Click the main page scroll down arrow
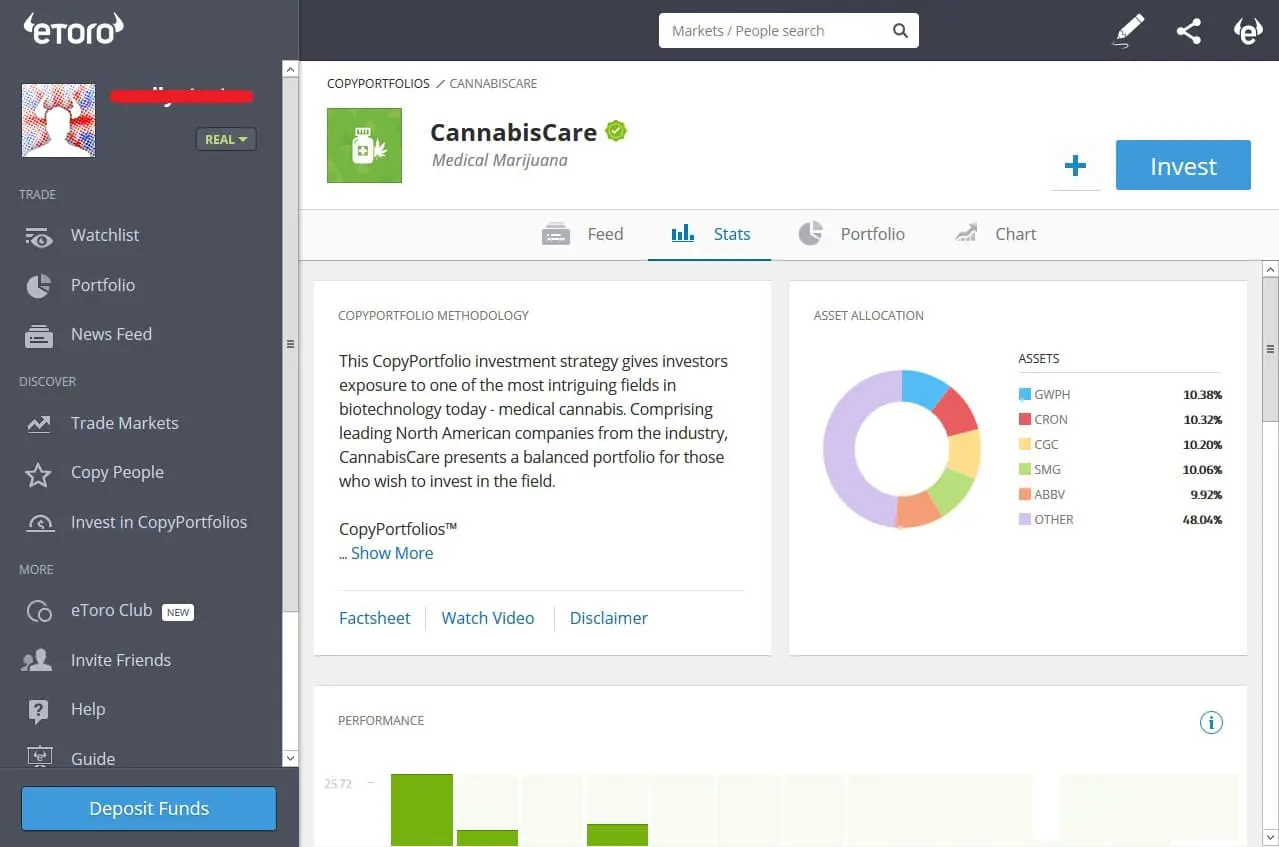 pos(1270,837)
